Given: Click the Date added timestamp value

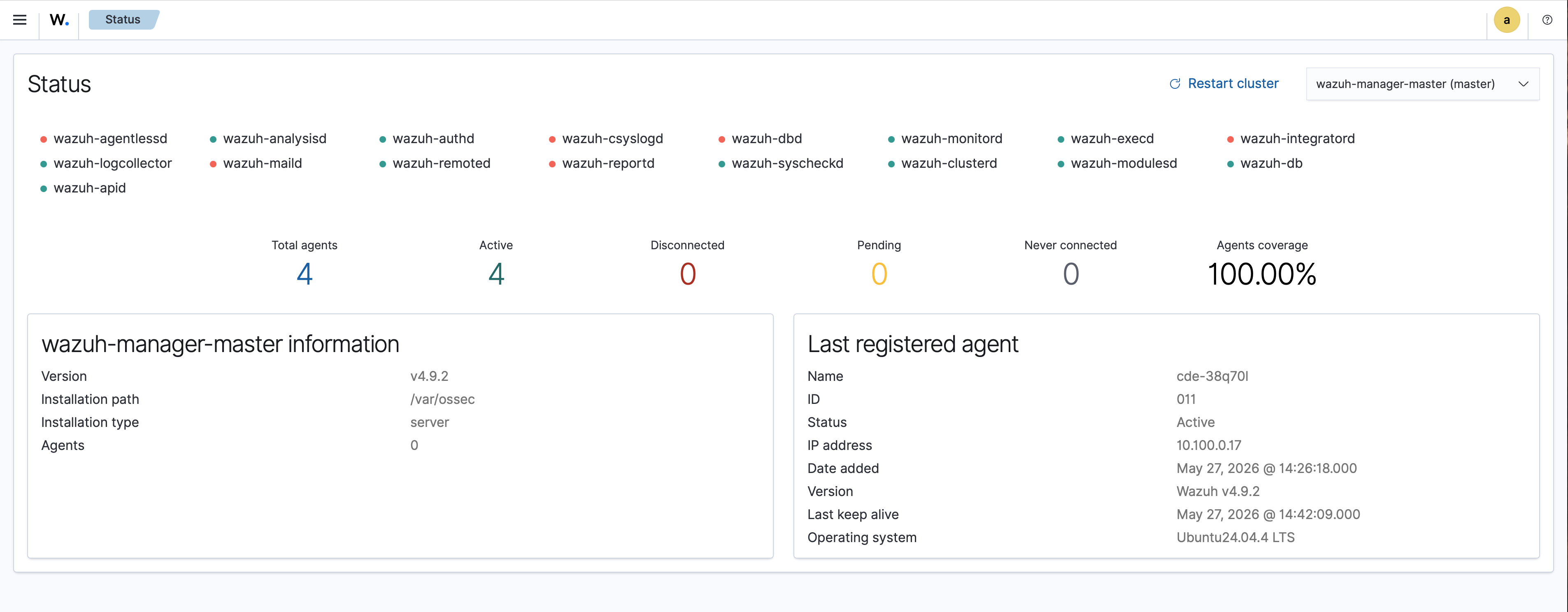Looking at the screenshot, I should point(1266,468).
